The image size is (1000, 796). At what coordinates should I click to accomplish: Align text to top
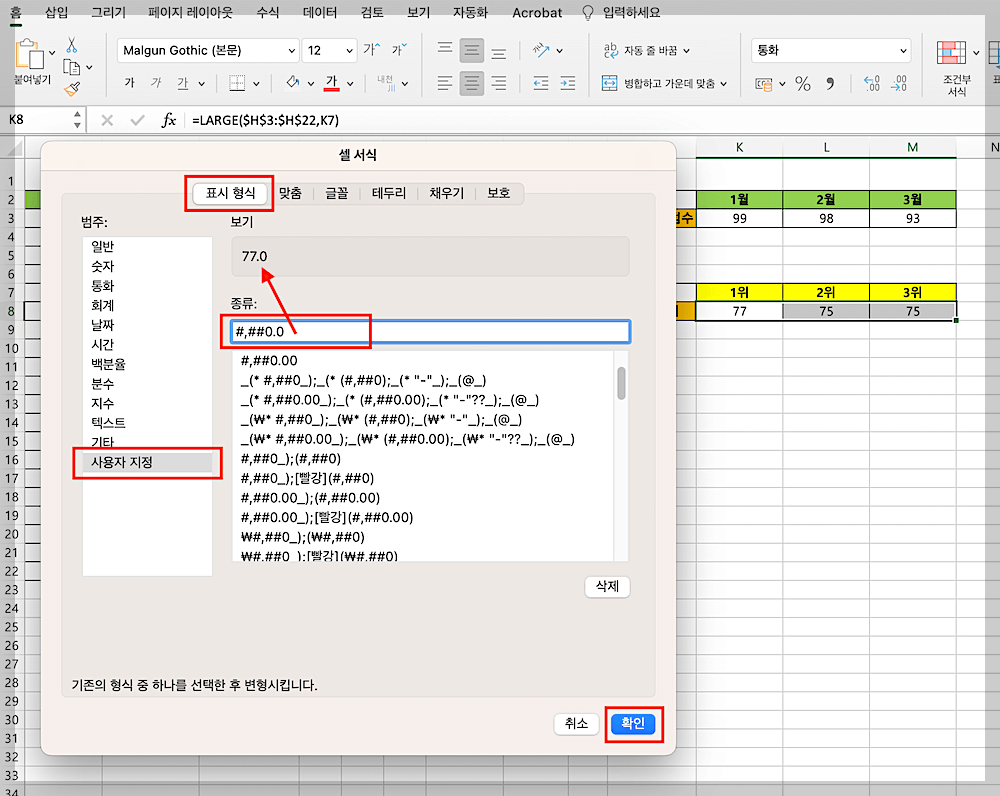tap(445, 50)
